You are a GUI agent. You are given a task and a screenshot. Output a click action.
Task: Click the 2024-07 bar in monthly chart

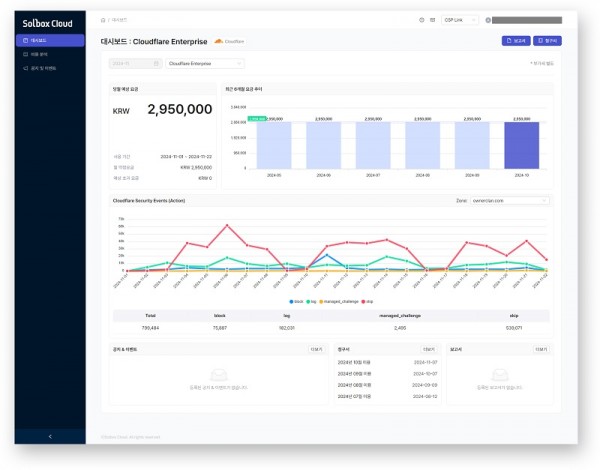point(373,145)
